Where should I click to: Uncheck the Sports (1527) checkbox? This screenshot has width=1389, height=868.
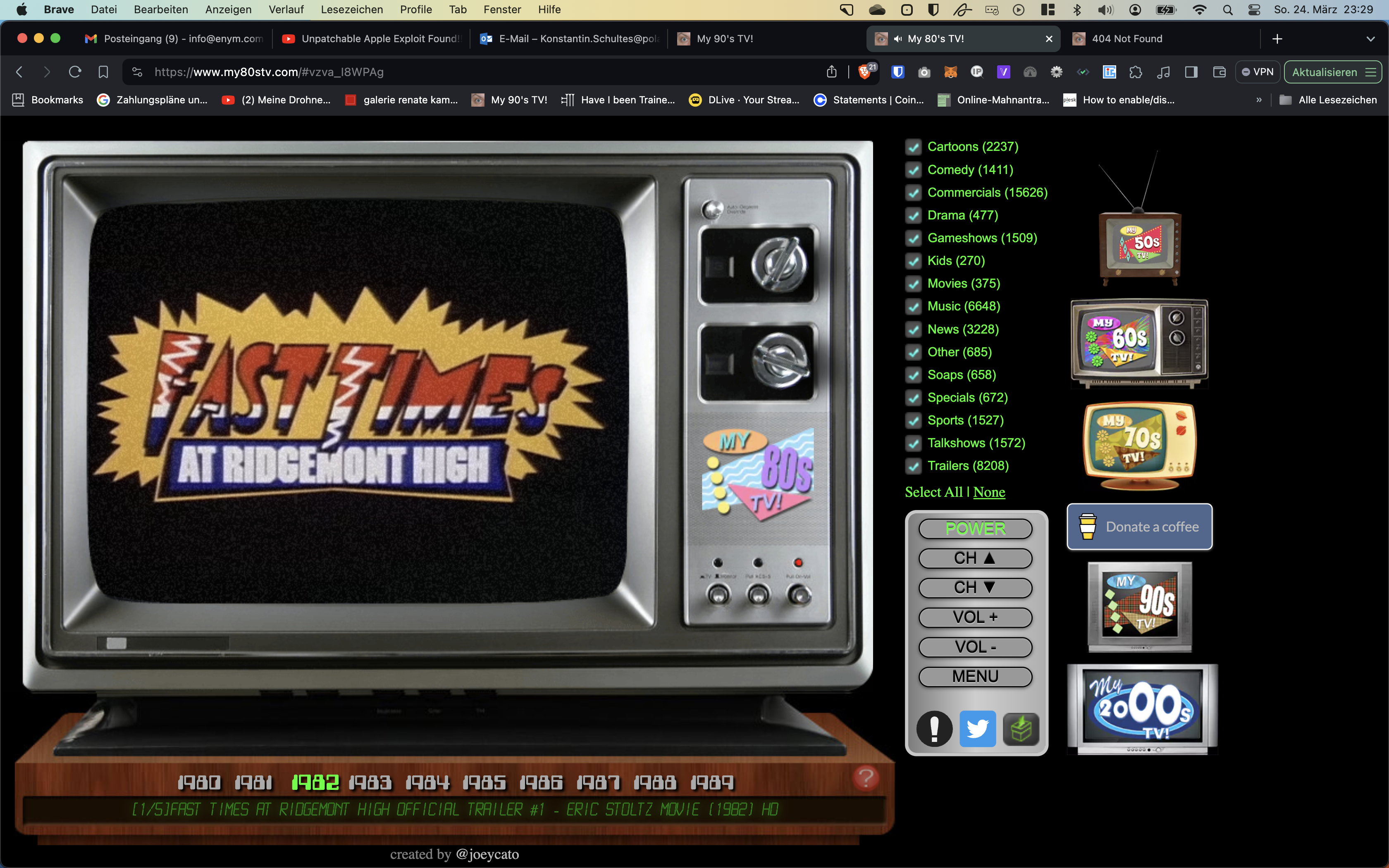tap(913, 421)
